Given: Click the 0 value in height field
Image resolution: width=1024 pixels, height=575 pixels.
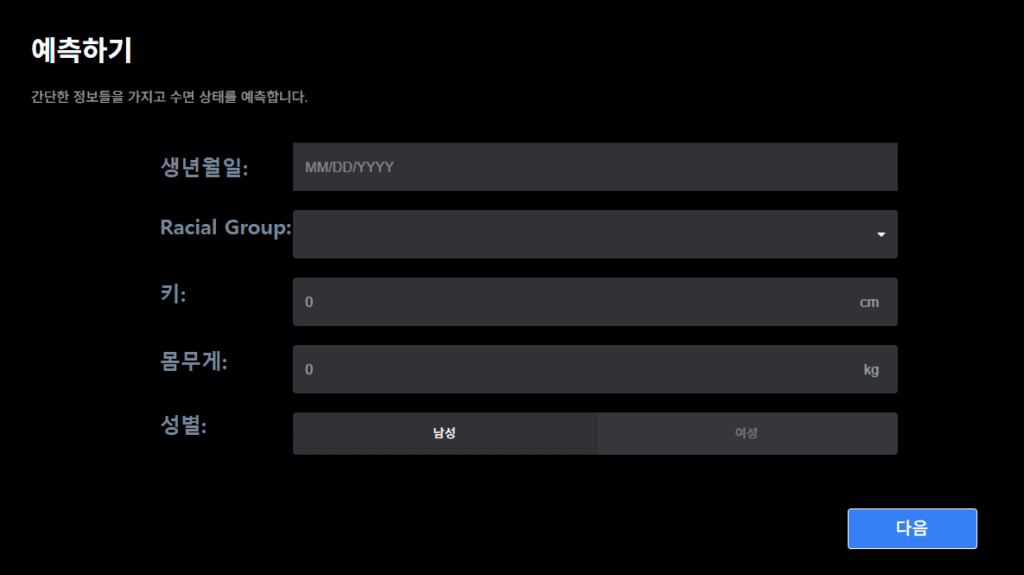Looking at the screenshot, I should coord(309,302).
